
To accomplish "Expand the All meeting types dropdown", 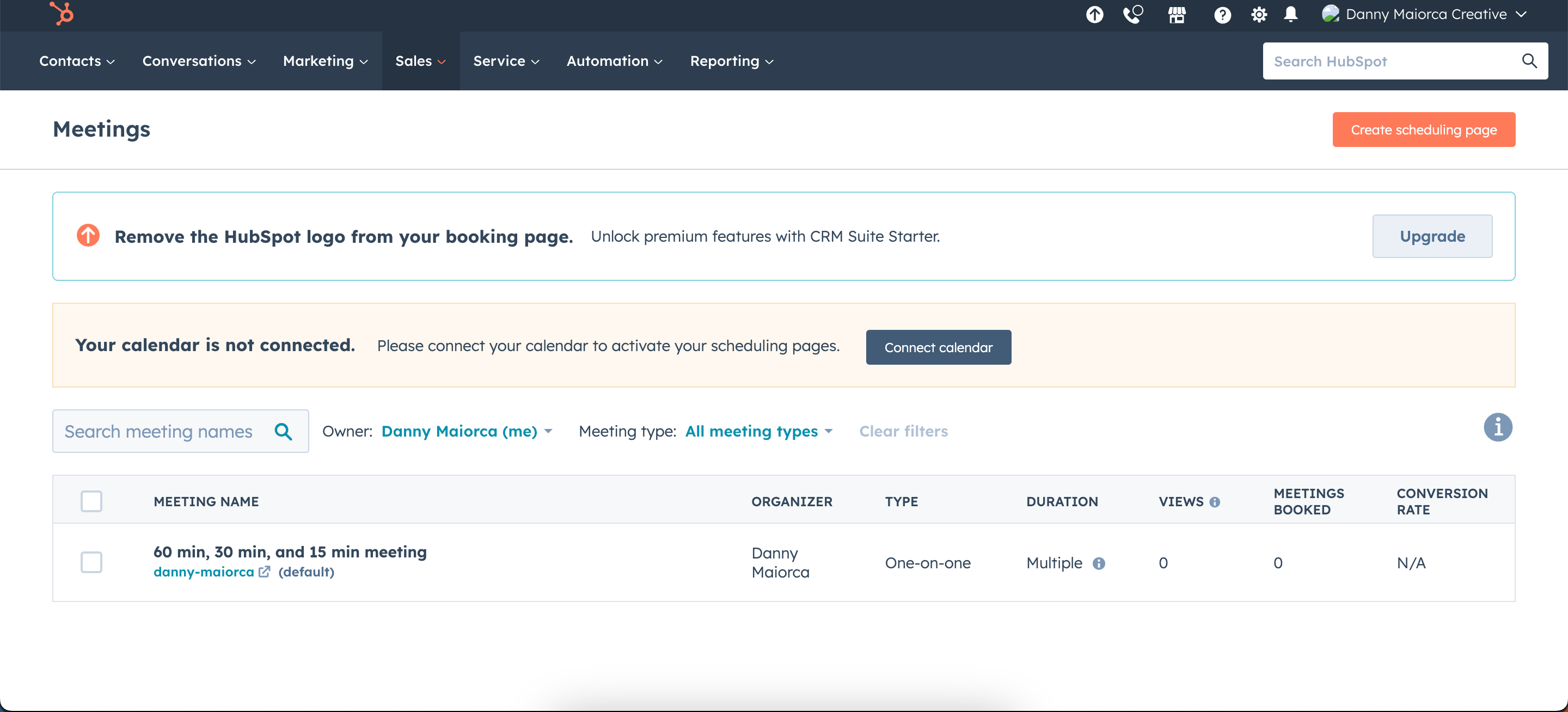I will (x=758, y=431).
